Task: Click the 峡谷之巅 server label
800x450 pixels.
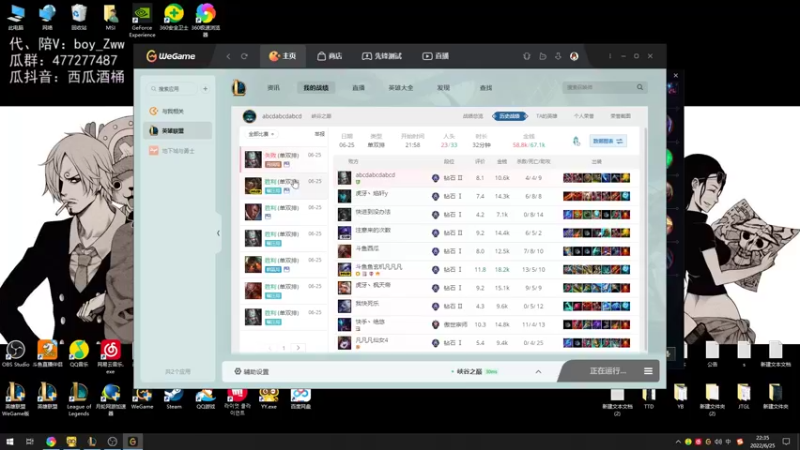Action: [x=469, y=371]
